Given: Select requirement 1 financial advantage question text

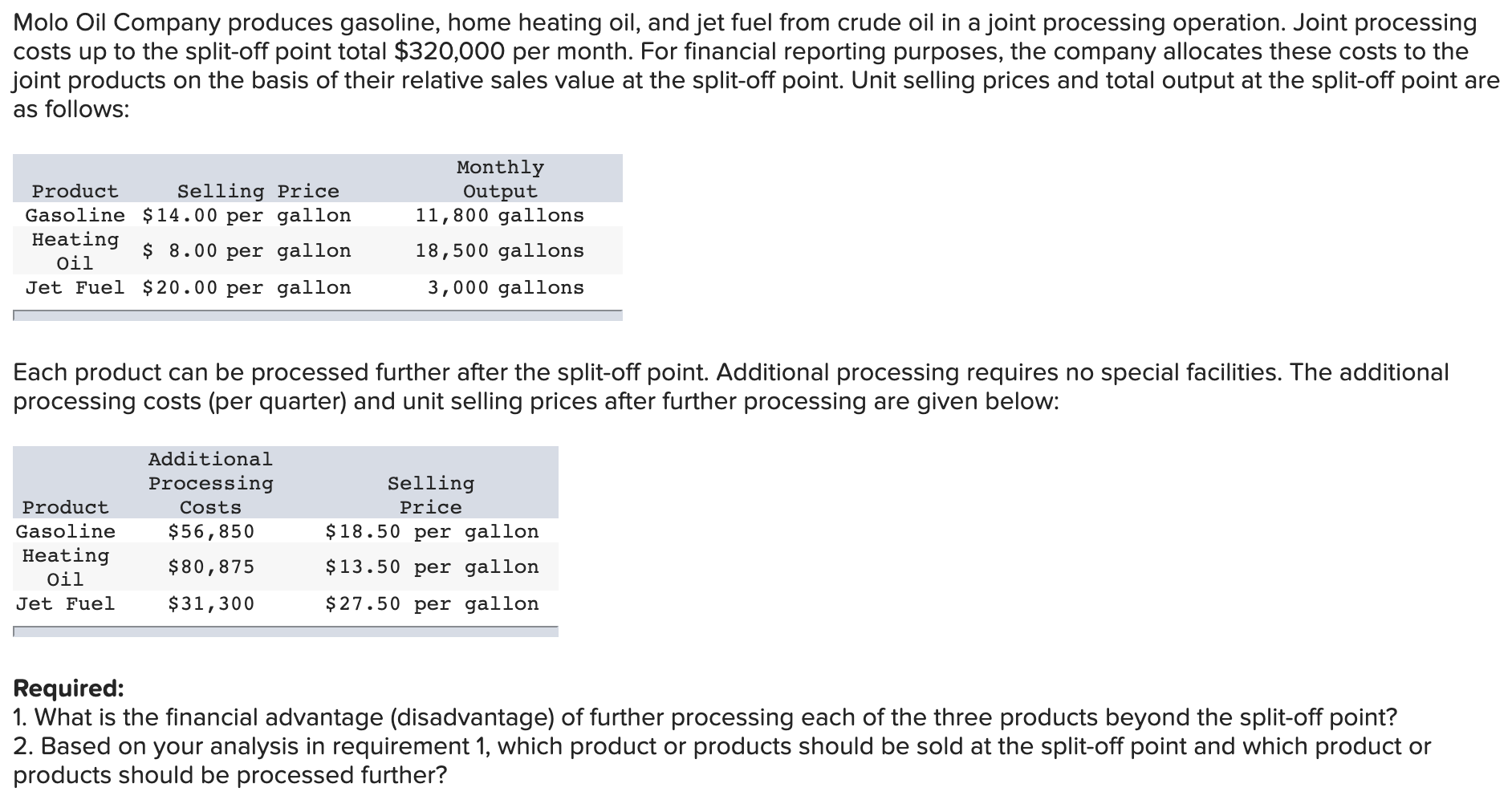Looking at the screenshot, I should tap(705, 717).
